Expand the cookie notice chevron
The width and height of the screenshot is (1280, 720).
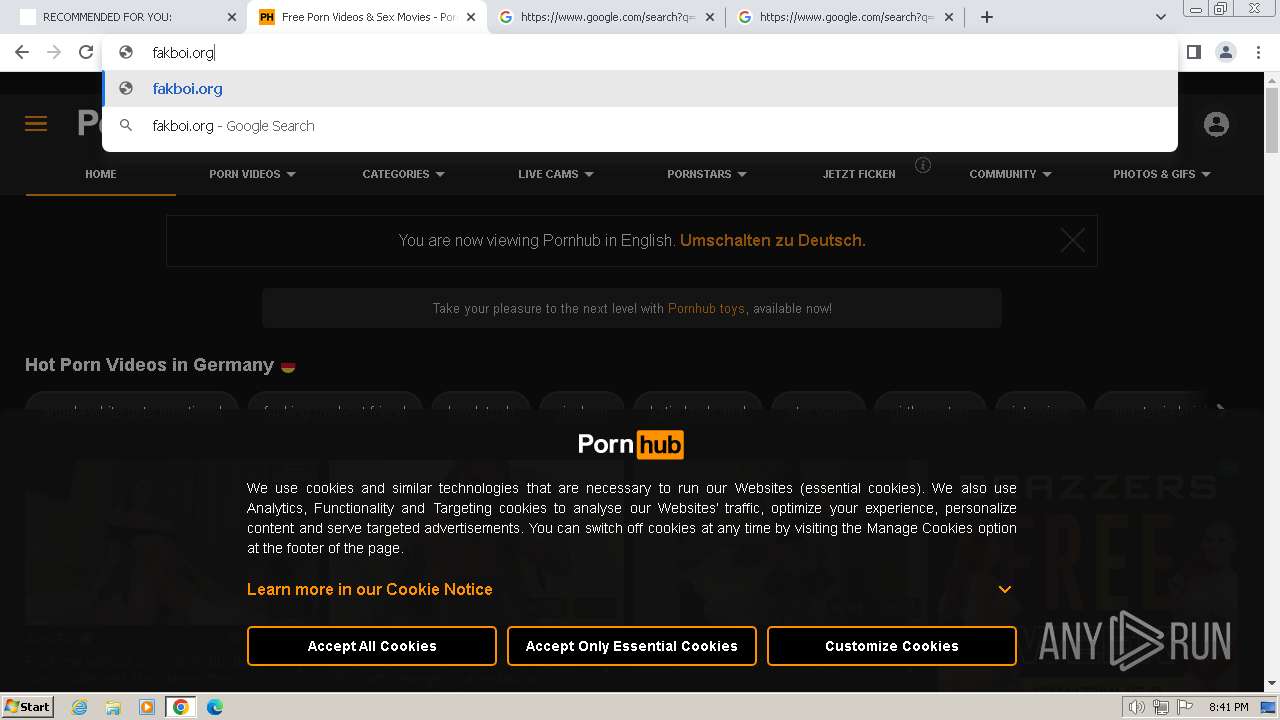pyautogui.click(x=1005, y=589)
